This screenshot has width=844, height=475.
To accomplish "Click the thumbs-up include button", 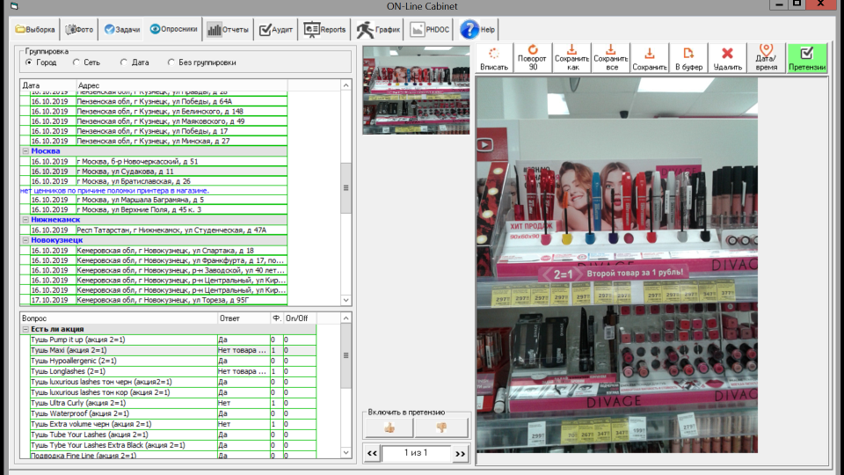I will [x=389, y=428].
